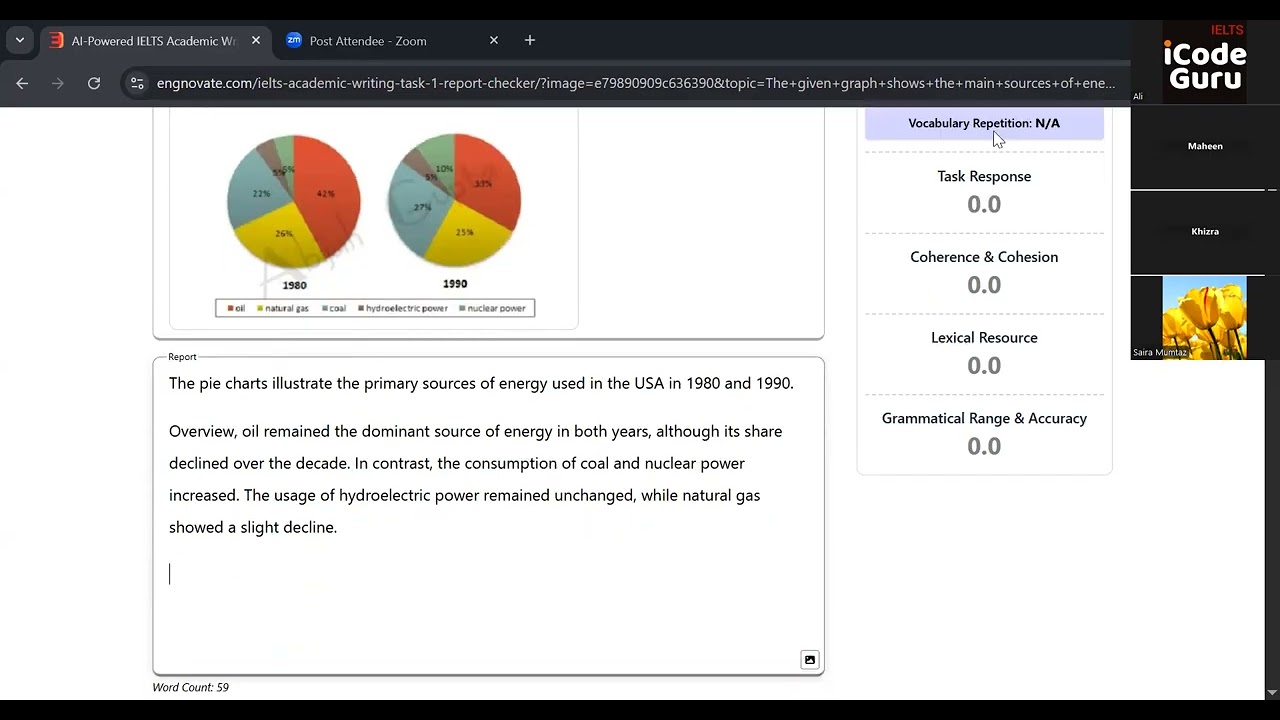Viewport: 1280px width, 720px height.
Task: Click the page scrollbar down arrow
Action: (1272, 692)
